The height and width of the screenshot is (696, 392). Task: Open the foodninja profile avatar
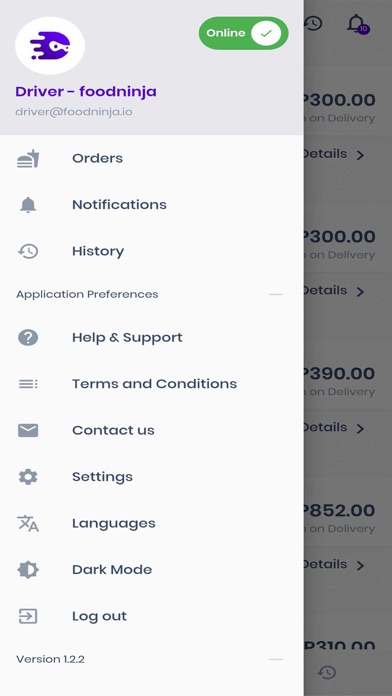tap(50, 45)
